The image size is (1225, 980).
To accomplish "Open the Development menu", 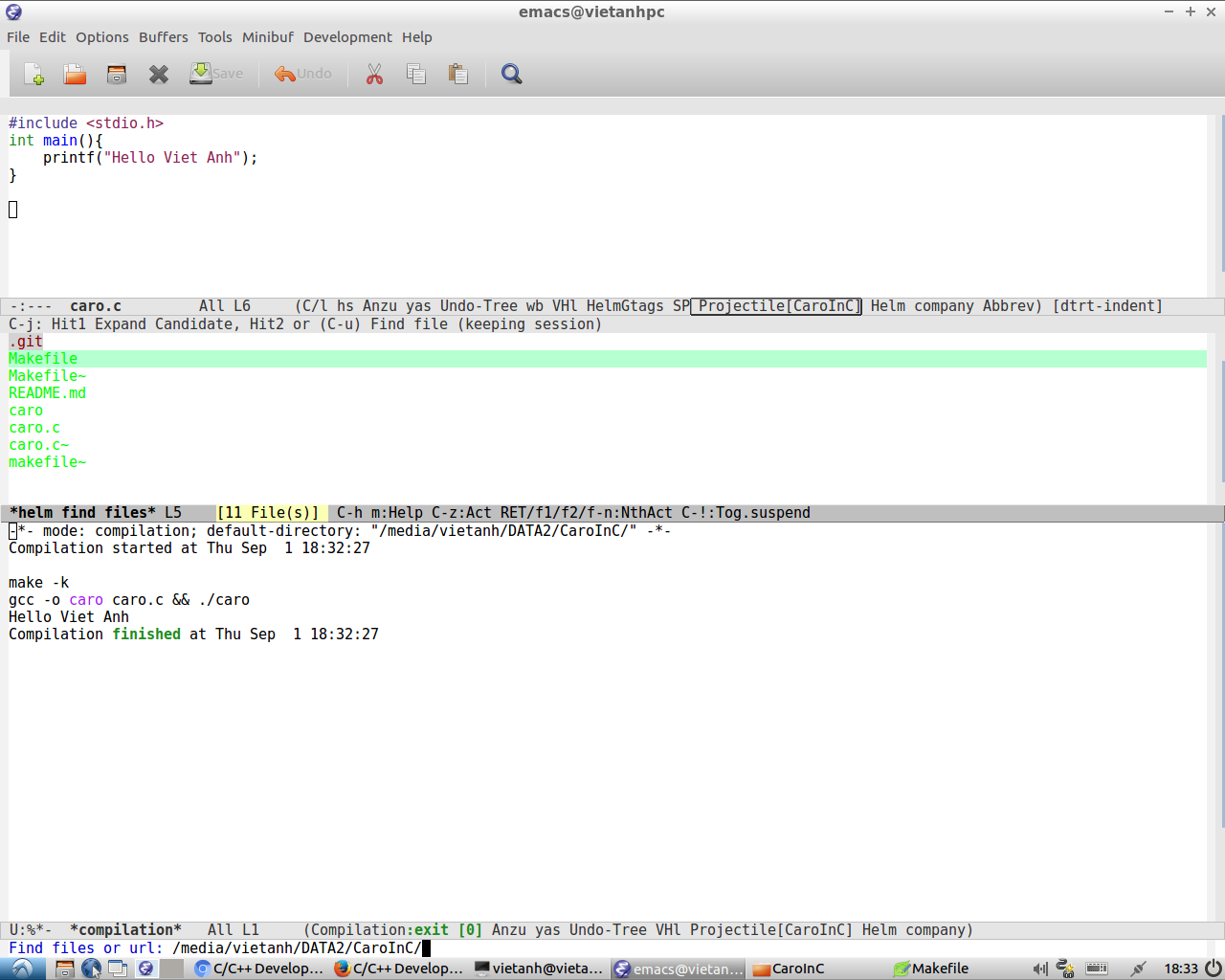I will pos(347,37).
